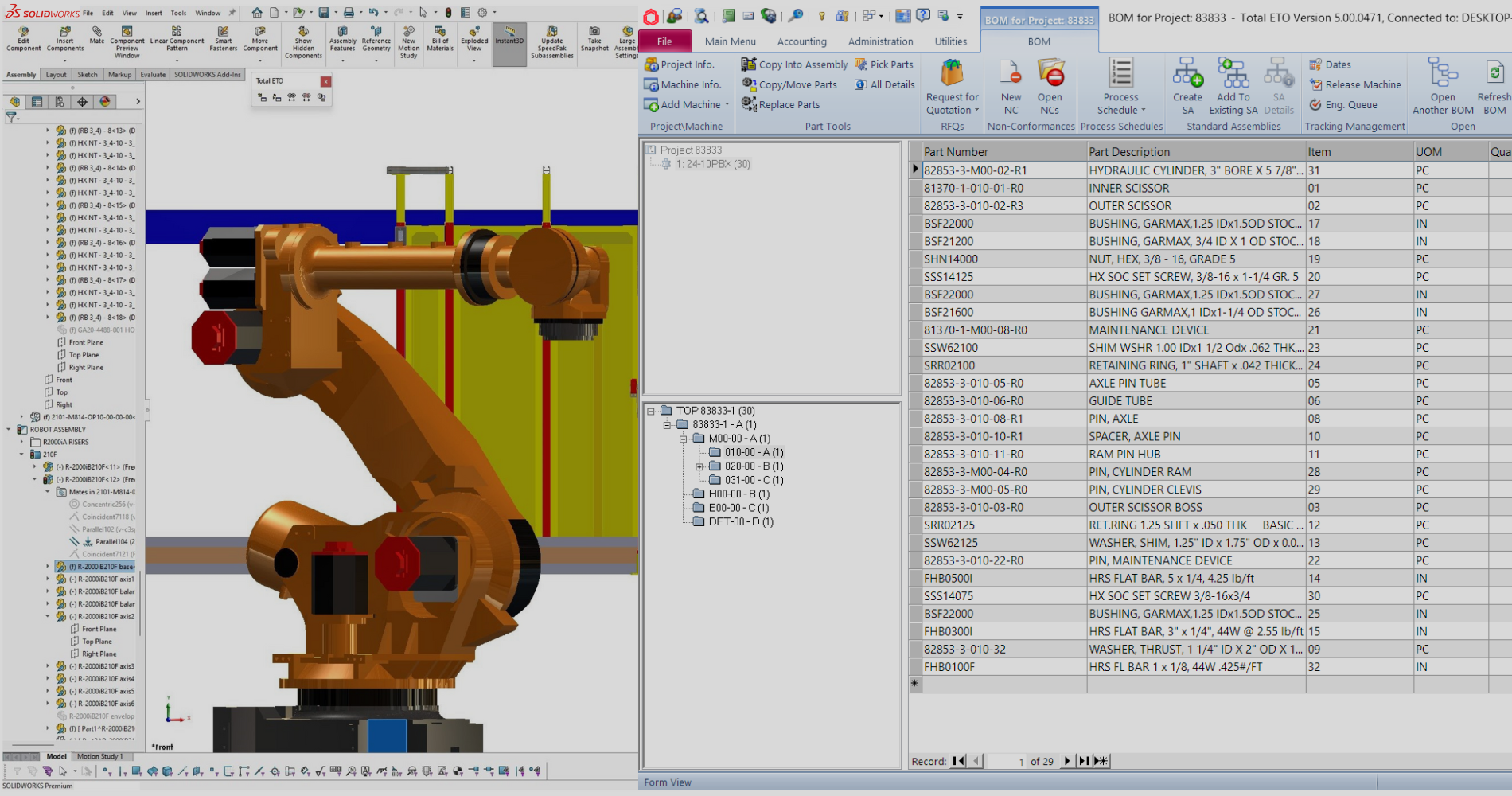The height and width of the screenshot is (796, 1512).
Task: Click the Release Machine button
Action: pos(1355,84)
